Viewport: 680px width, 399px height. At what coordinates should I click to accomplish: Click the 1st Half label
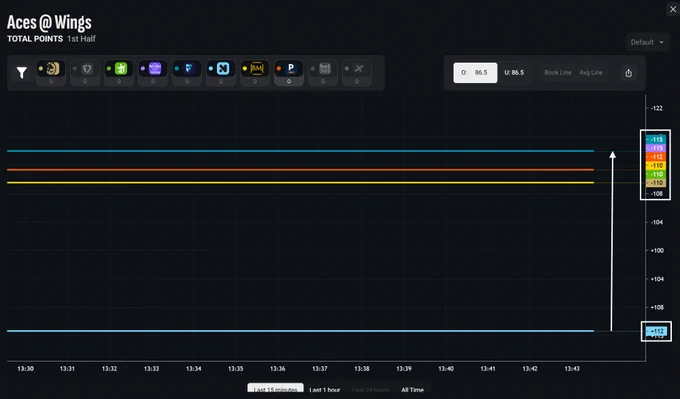click(81, 39)
